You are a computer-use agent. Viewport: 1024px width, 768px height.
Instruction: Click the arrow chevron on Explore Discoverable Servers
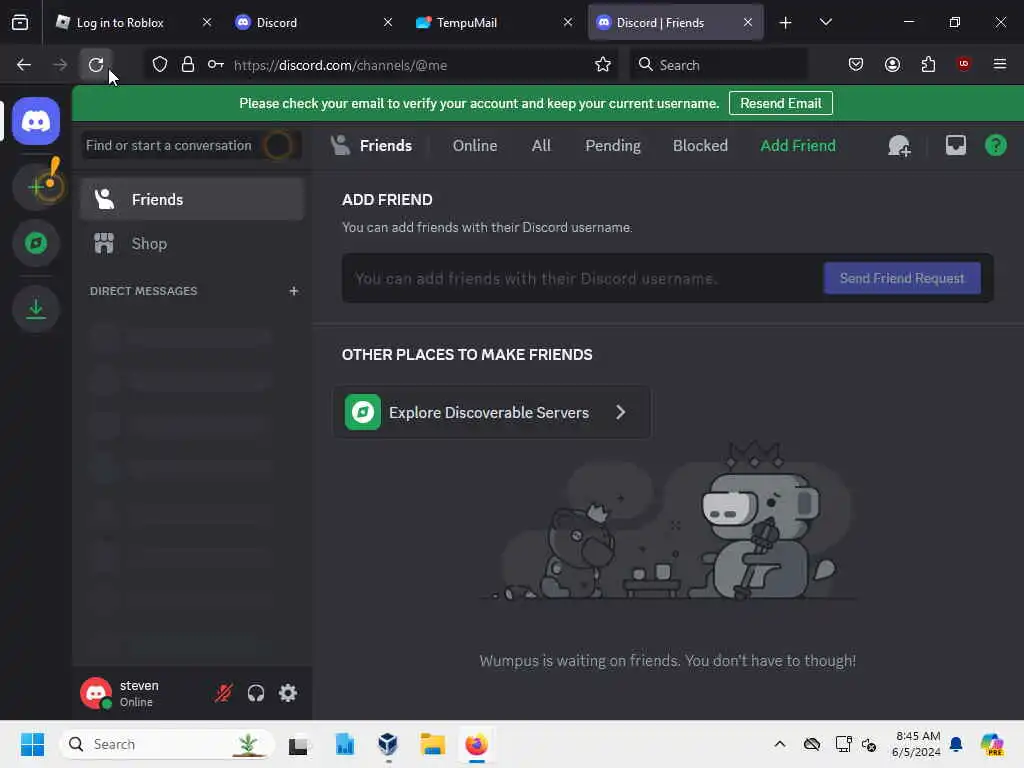pos(620,412)
